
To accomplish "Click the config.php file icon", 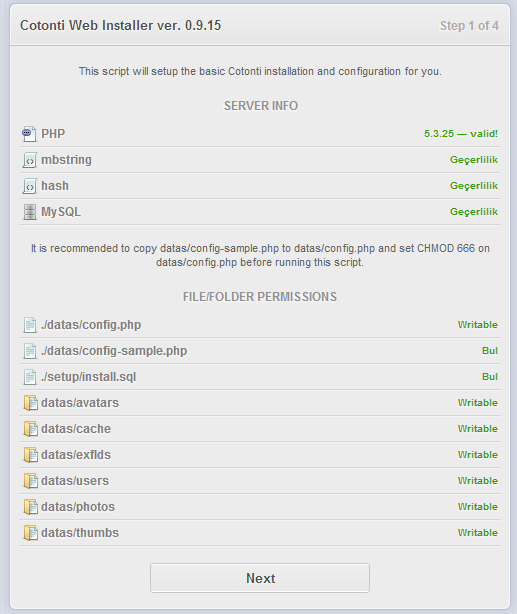I will 30,325.
